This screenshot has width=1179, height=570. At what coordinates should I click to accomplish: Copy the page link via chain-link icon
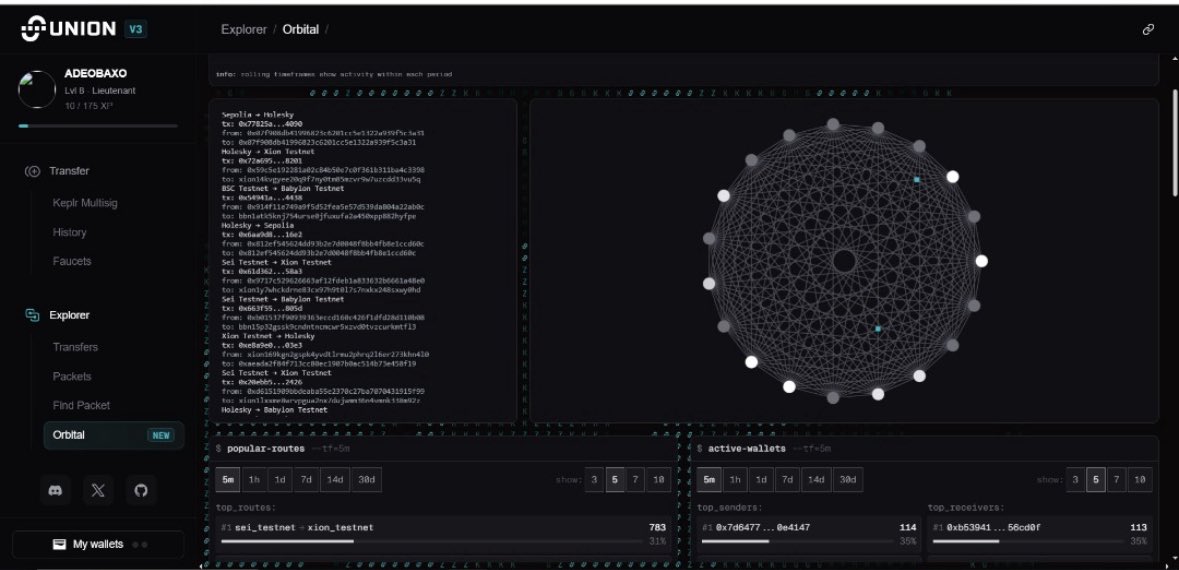coord(1148,30)
